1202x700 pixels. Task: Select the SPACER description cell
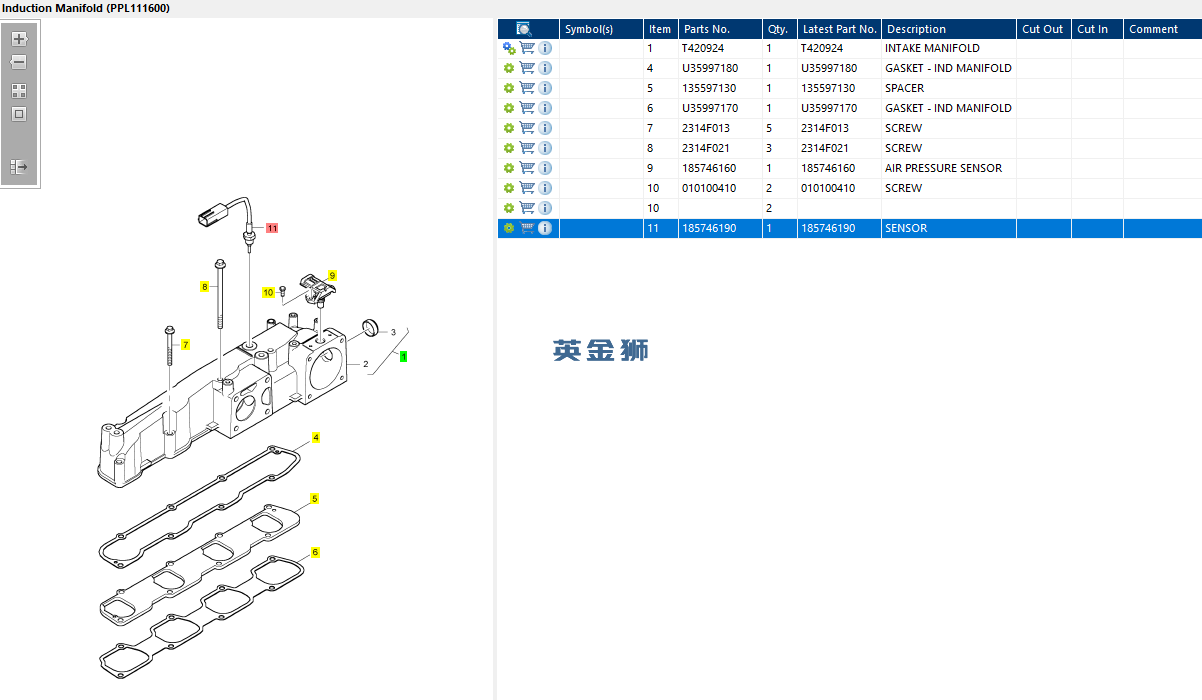point(950,88)
